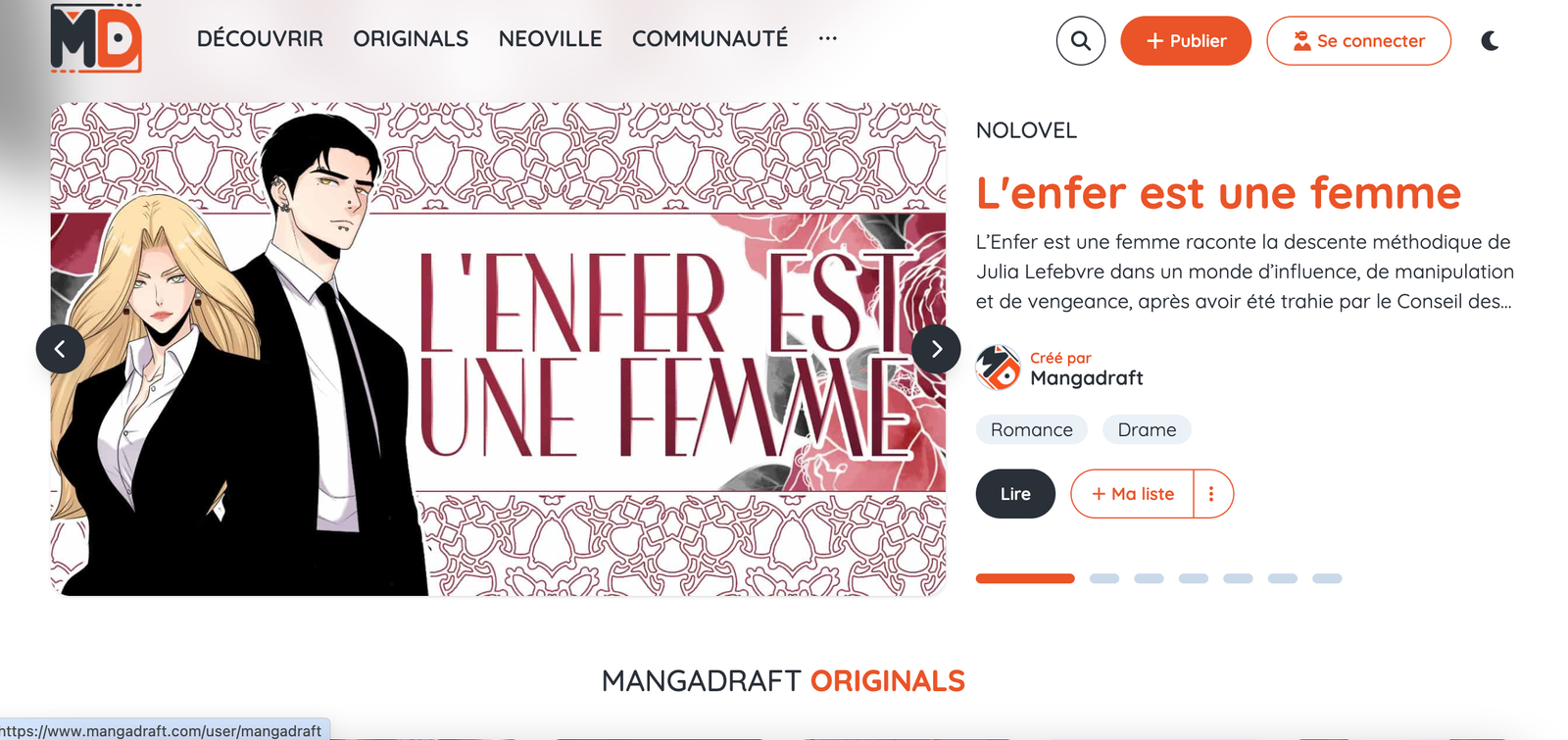Open the DÉCOUVRIR menu

point(260,39)
